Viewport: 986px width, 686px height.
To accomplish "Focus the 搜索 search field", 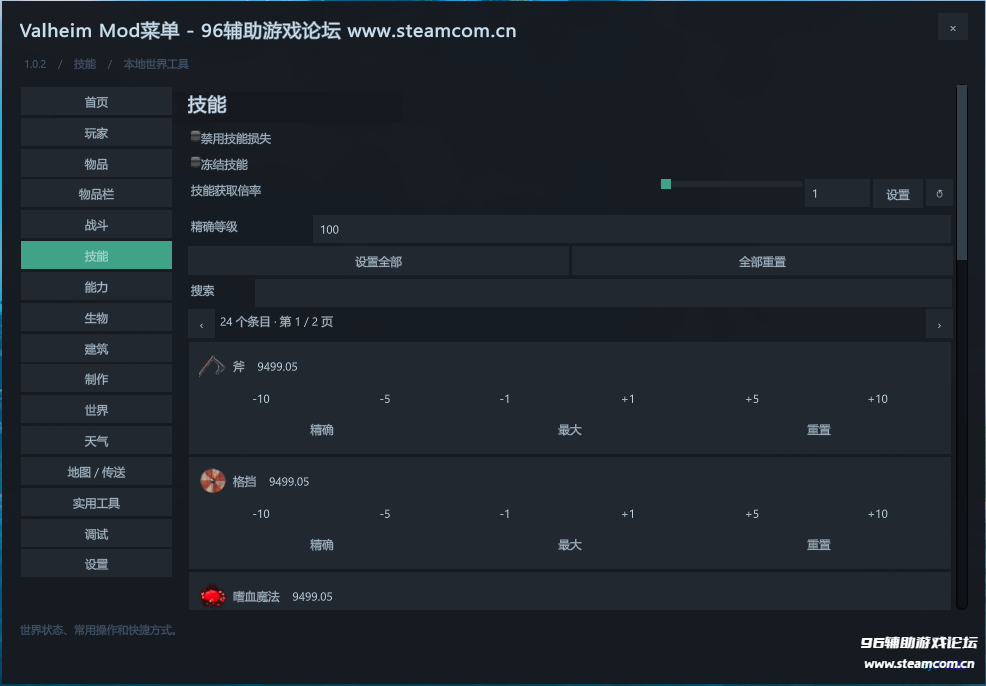I will tap(603, 292).
